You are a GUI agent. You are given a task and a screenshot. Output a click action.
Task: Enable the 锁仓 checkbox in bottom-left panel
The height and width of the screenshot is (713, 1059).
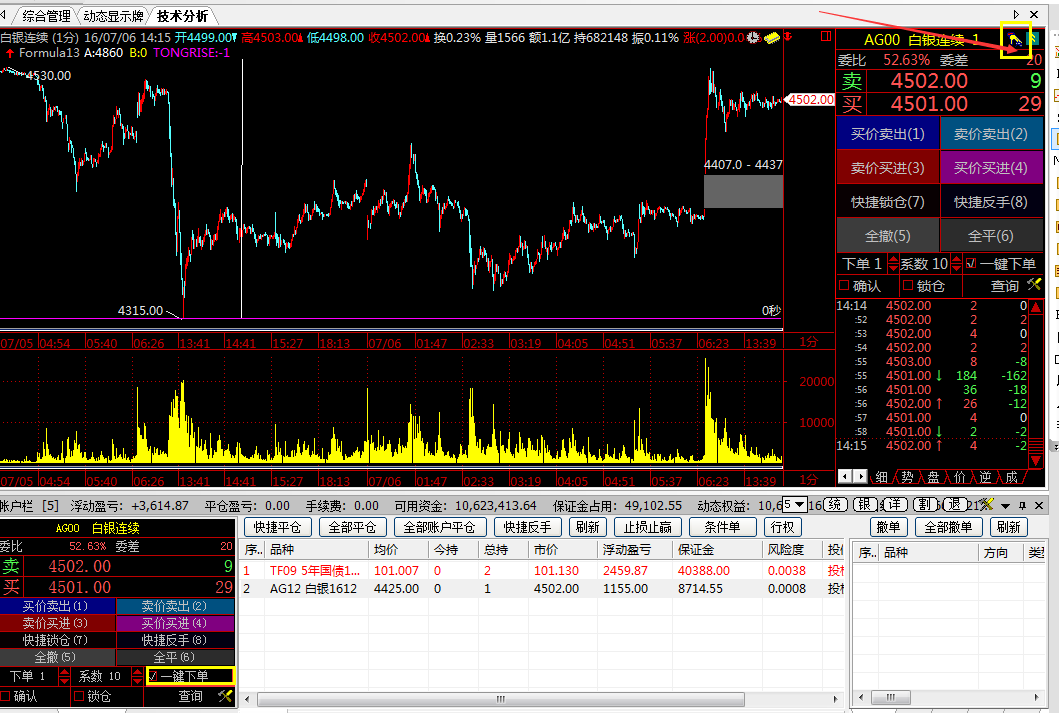78,696
